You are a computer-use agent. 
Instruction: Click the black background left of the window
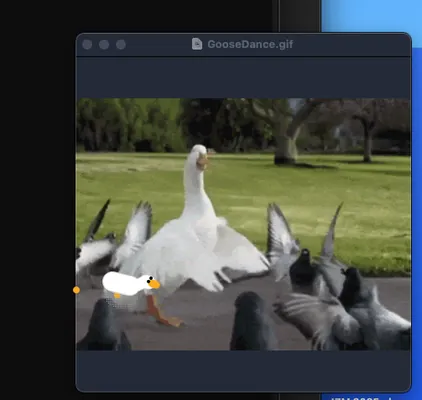37,200
